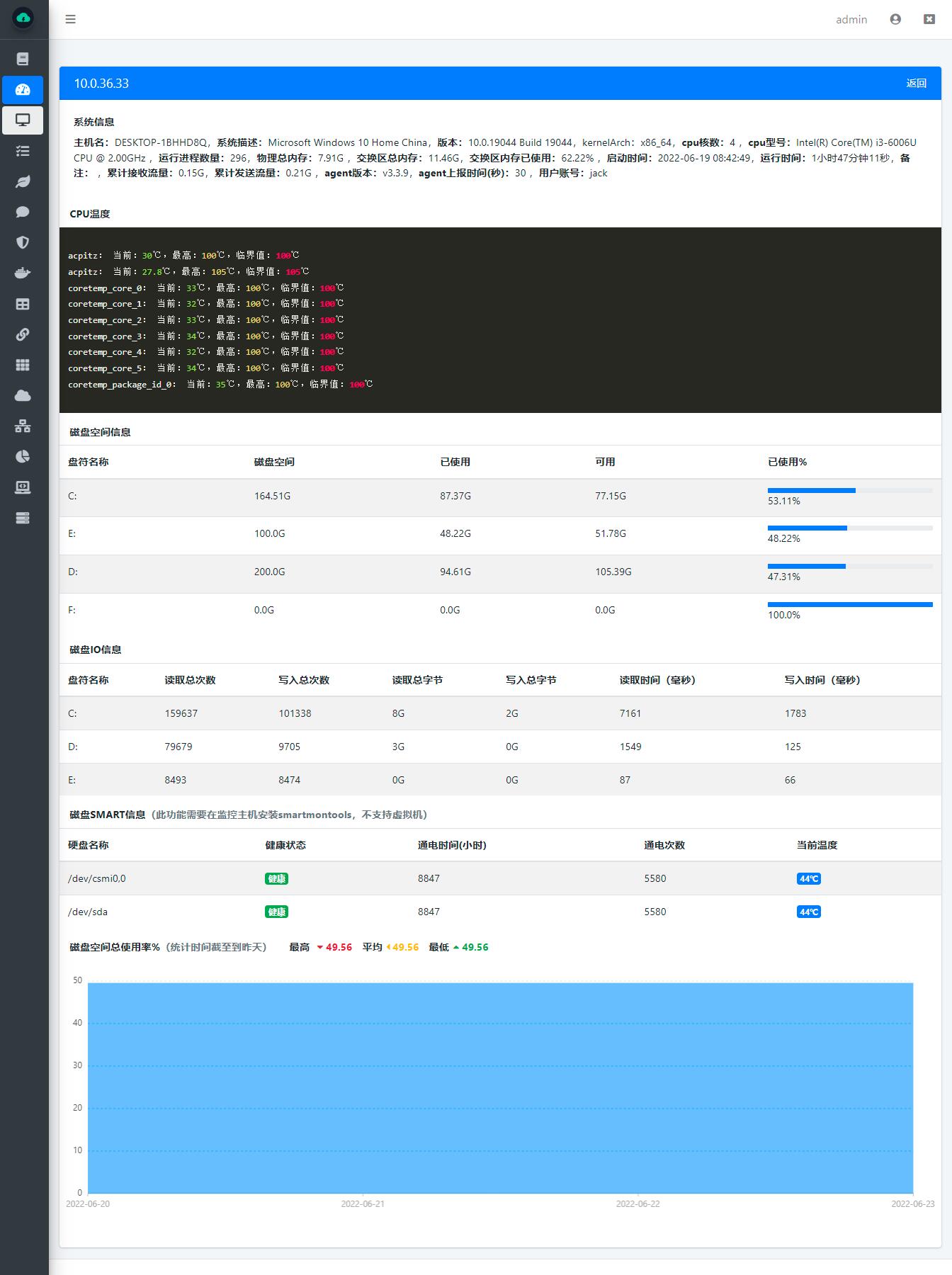The image size is (952, 1275).
Task: Click the 健康 badge for /dev/sda
Action: coord(276,912)
